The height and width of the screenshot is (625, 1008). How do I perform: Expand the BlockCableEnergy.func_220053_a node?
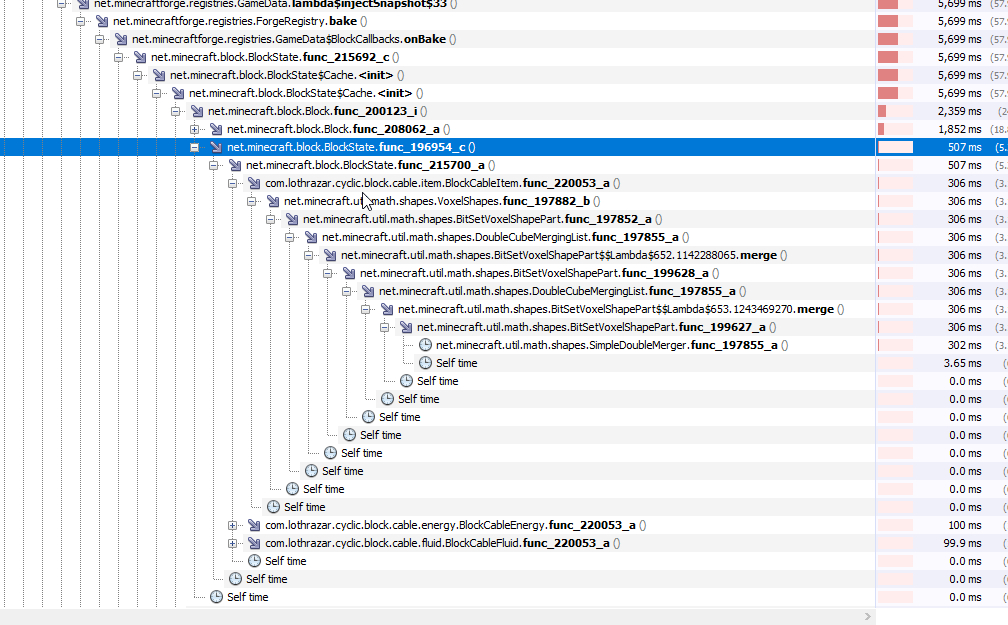coord(233,525)
